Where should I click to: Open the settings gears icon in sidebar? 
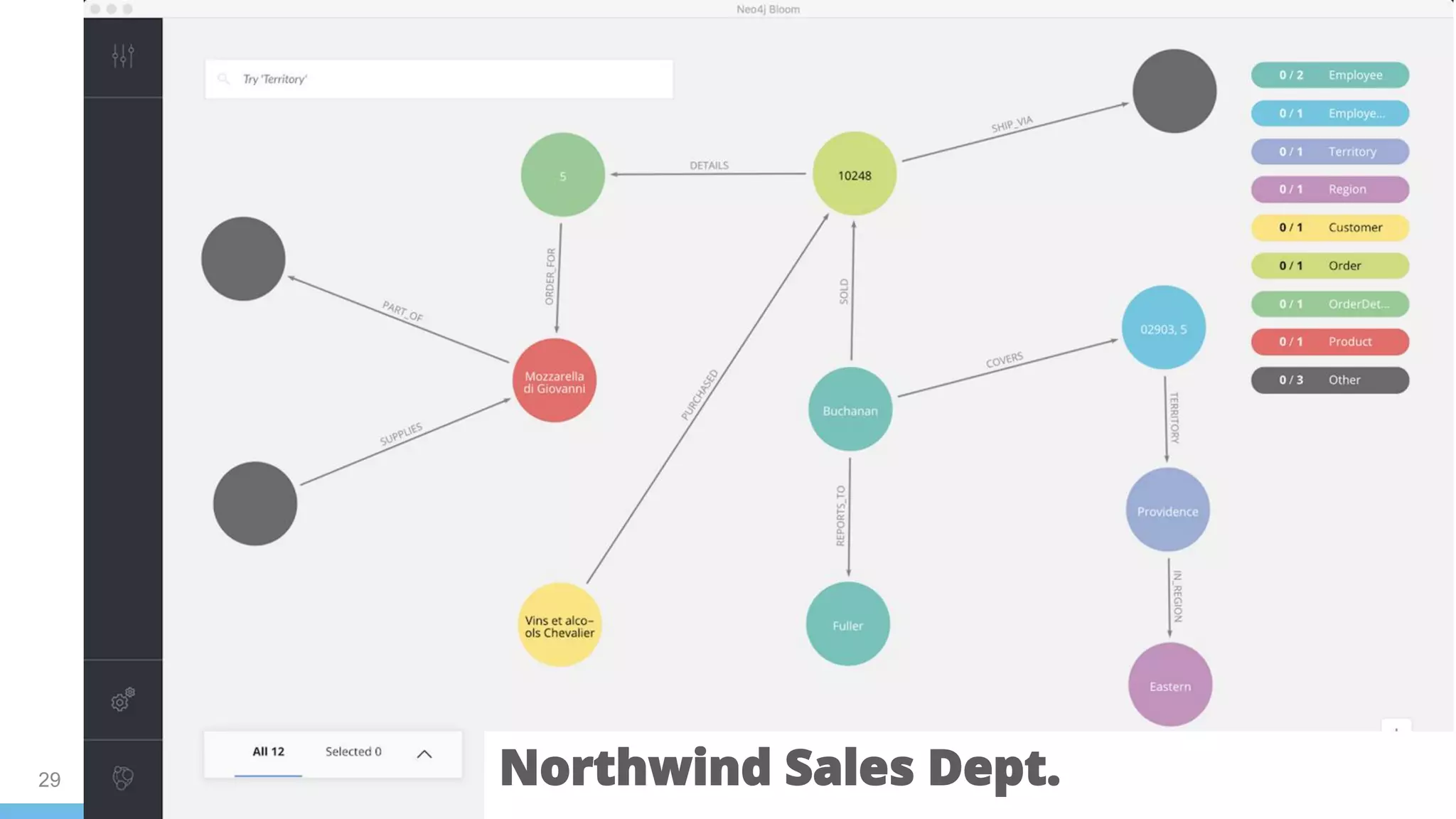pyautogui.click(x=123, y=700)
